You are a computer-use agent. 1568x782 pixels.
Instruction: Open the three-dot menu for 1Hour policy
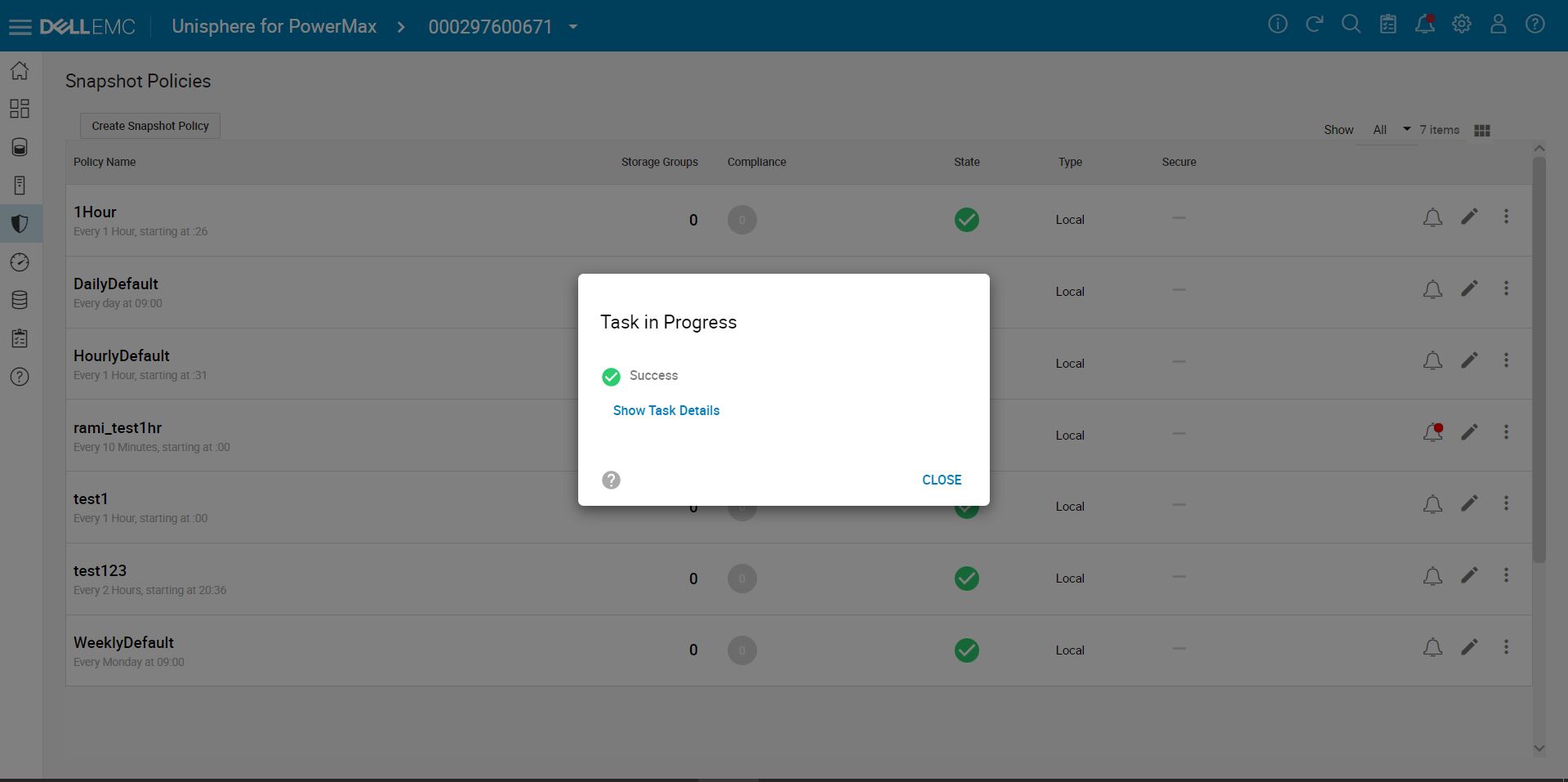pyautogui.click(x=1506, y=217)
